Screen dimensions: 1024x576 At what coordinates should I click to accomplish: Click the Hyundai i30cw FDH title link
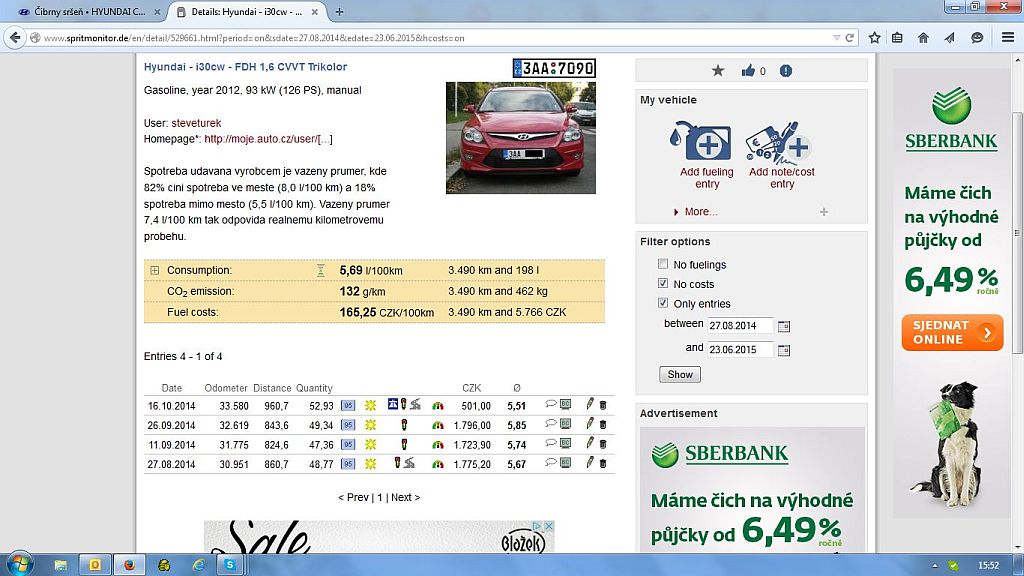[x=246, y=67]
